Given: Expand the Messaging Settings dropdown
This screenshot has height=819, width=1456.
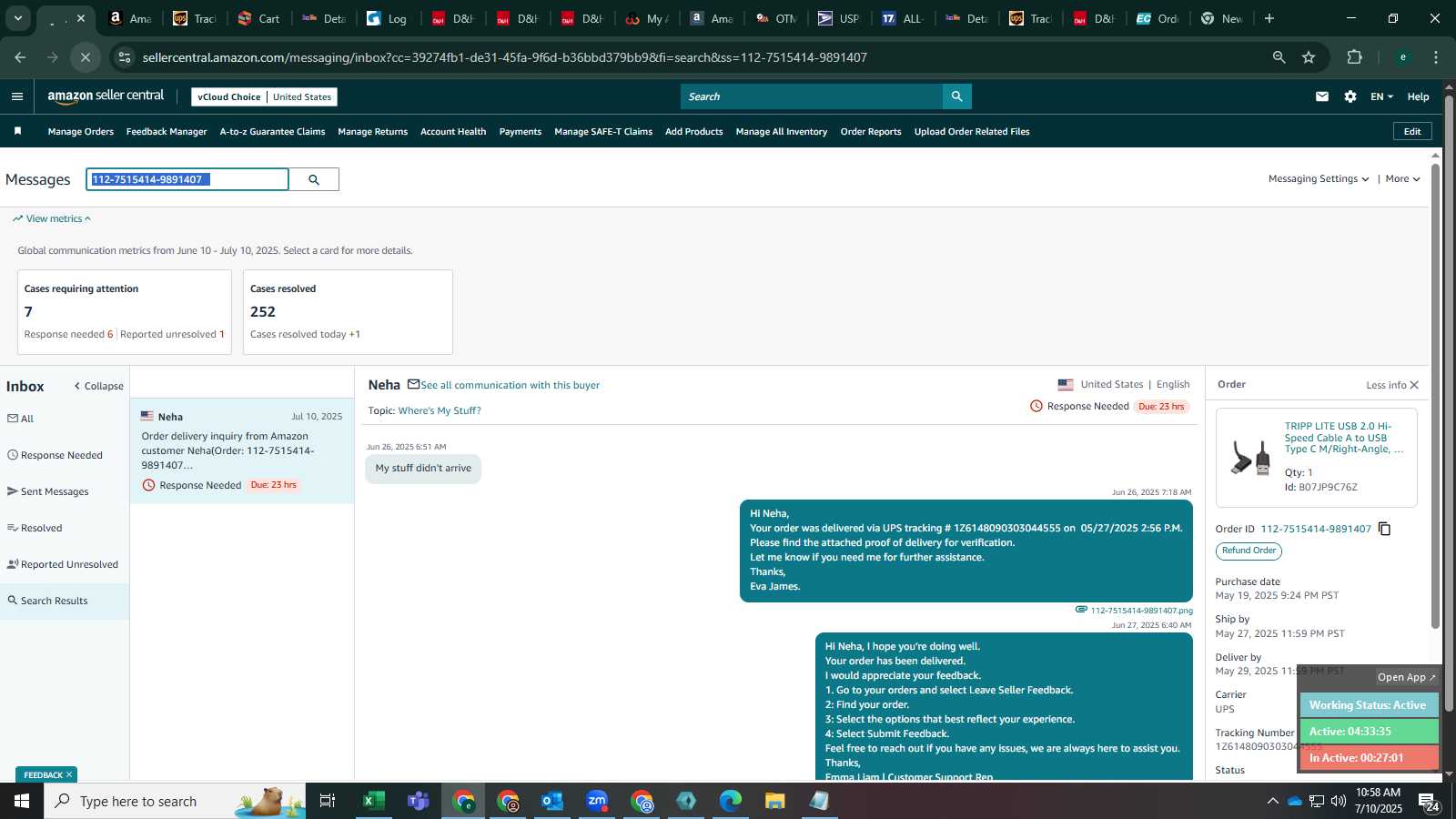Looking at the screenshot, I should click(x=1319, y=178).
